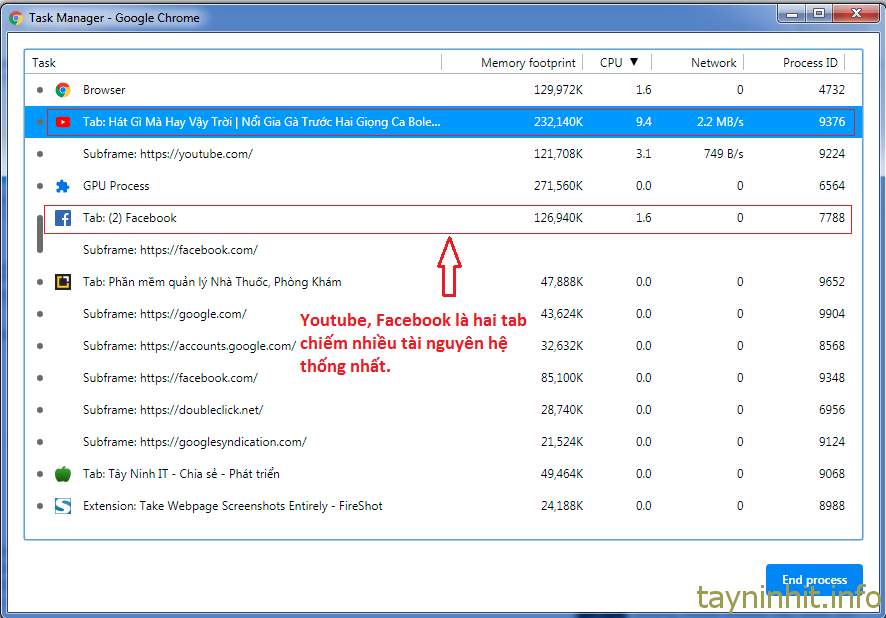The image size is (886, 618).
Task: Click the green apple icon for Tây Ninh IT
Action: point(63,474)
